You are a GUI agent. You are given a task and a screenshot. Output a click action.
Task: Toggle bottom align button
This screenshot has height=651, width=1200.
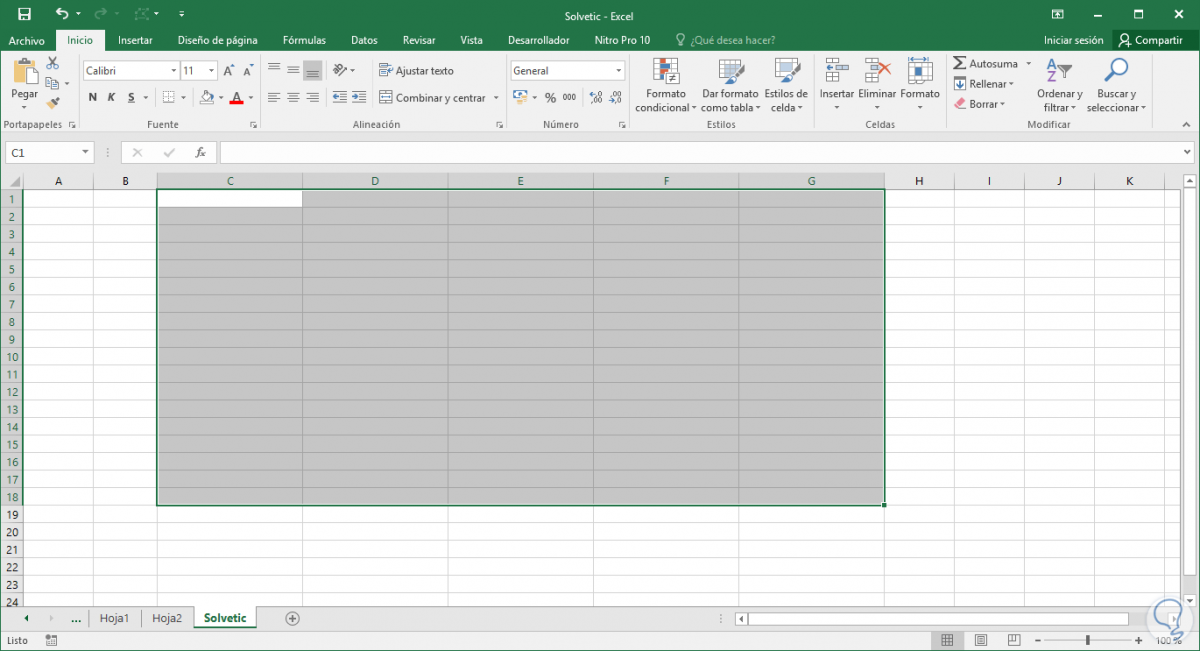point(312,70)
